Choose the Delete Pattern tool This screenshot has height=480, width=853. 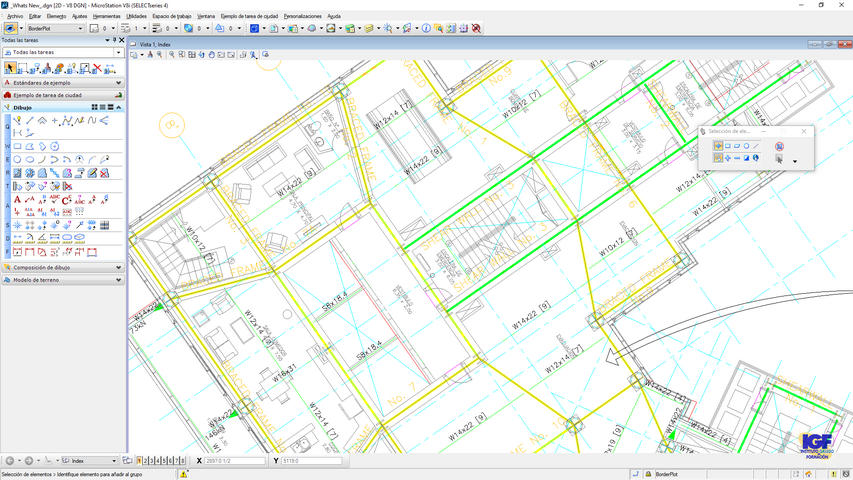[104, 173]
